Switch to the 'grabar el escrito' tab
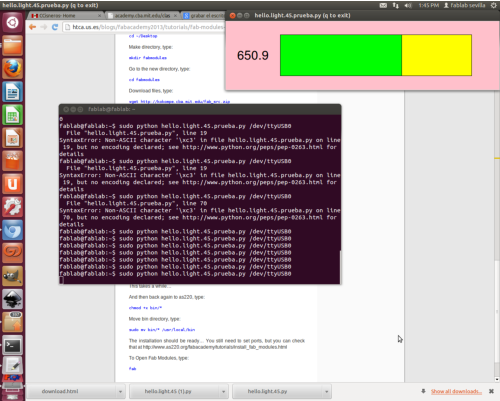Screen dimensions: 500x401 point(203,16)
